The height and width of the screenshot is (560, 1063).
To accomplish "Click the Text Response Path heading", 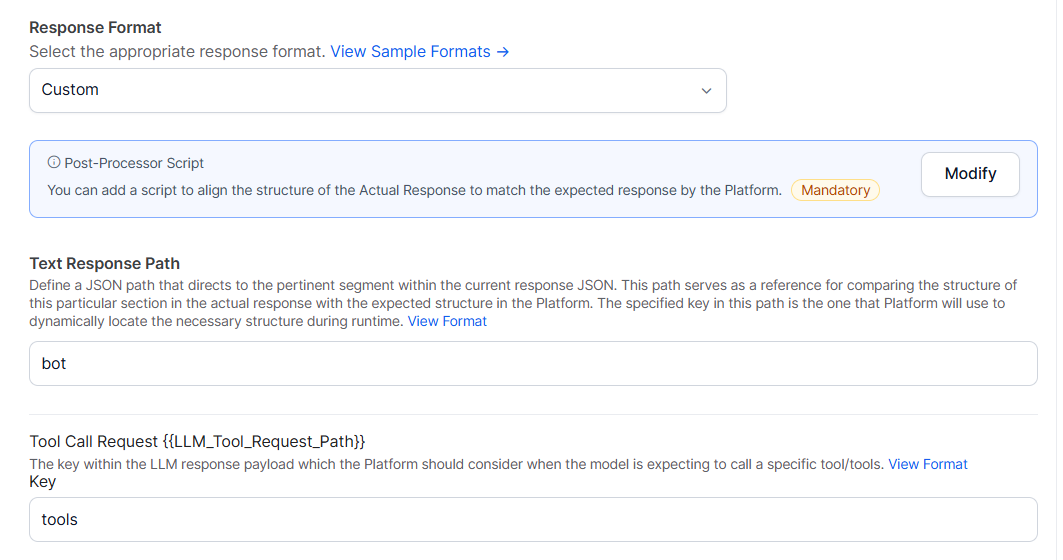I will coord(104,263).
